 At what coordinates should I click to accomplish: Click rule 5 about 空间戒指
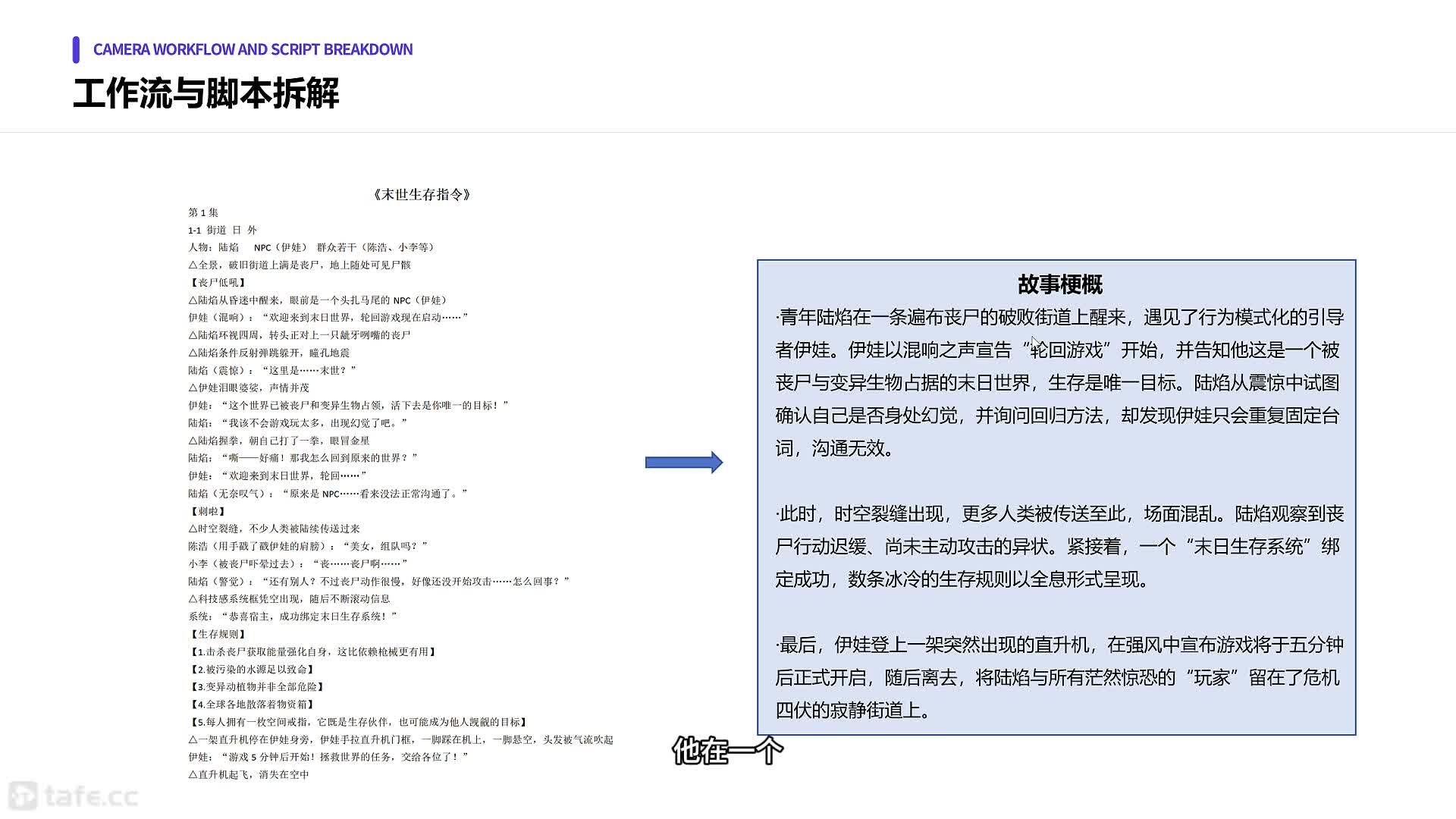tap(358, 722)
